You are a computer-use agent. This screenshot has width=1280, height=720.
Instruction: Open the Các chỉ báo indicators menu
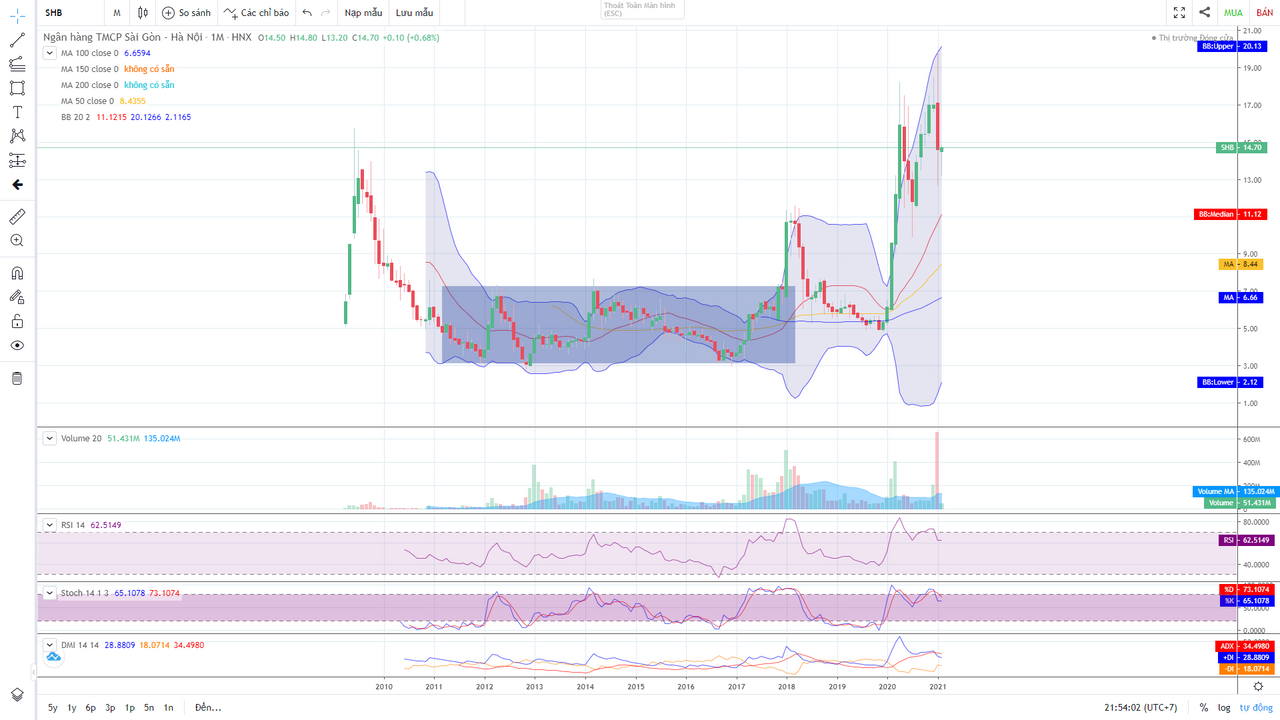click(257, 13)
